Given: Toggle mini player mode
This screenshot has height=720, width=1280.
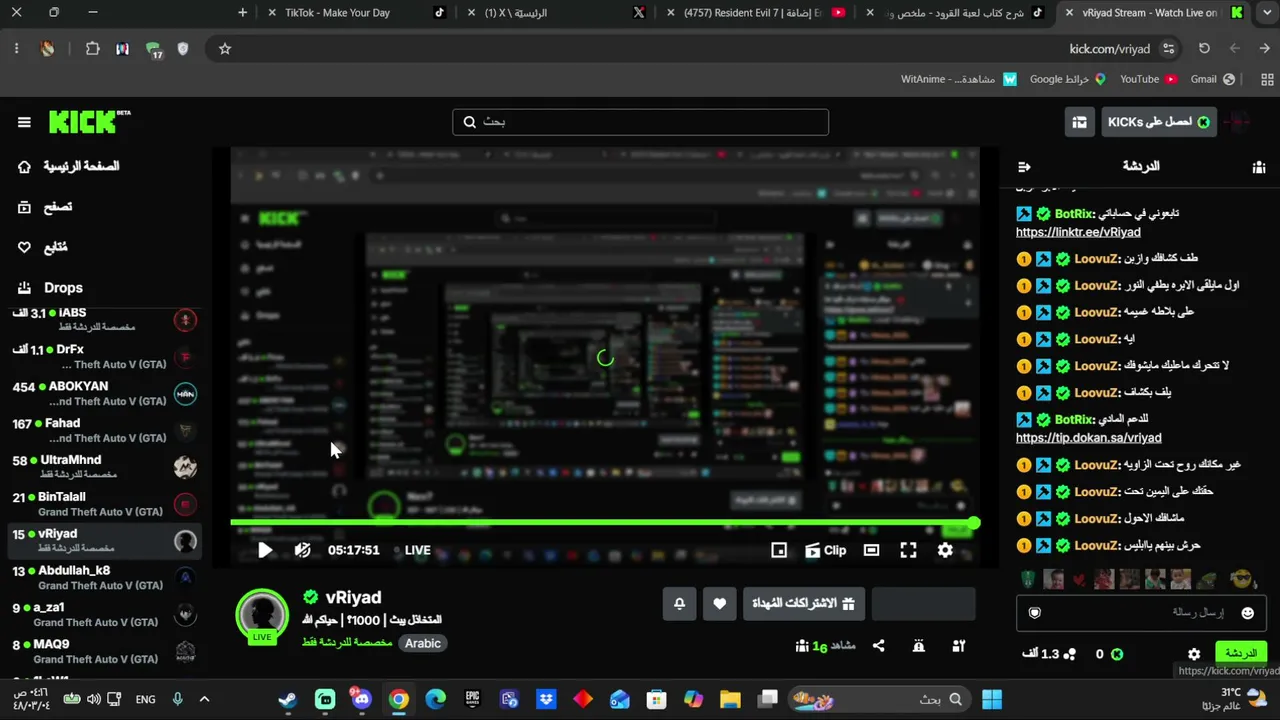Looking at the screenshot, I should pos(779,550).
